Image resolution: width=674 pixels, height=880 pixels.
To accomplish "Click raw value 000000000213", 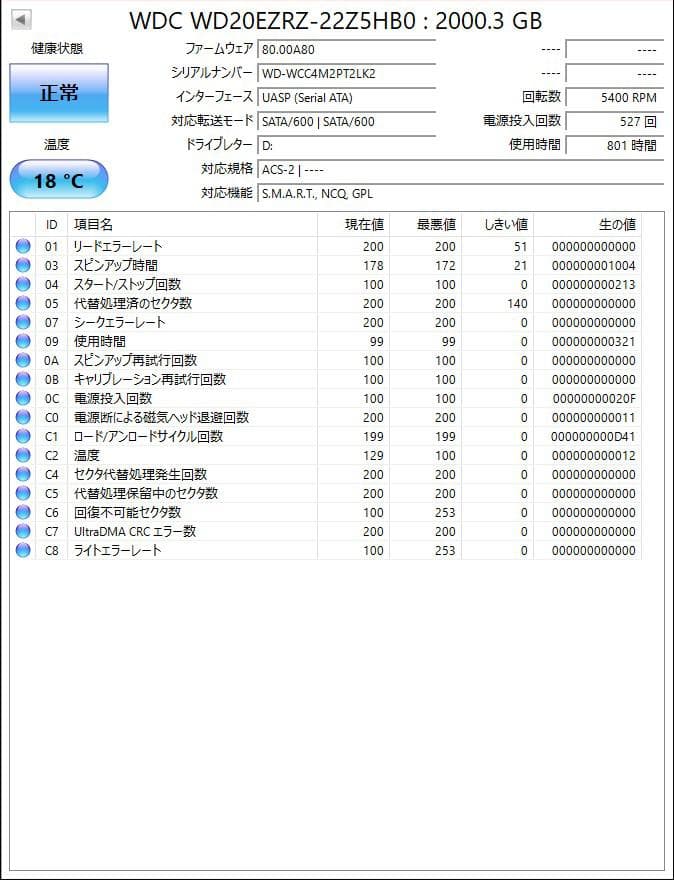I will pyautogui.click(x=594, y=285).
